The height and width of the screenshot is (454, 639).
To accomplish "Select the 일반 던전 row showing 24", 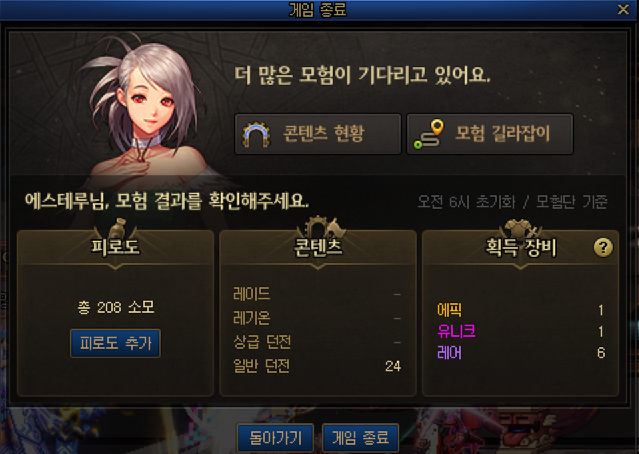I will point(317,366).
